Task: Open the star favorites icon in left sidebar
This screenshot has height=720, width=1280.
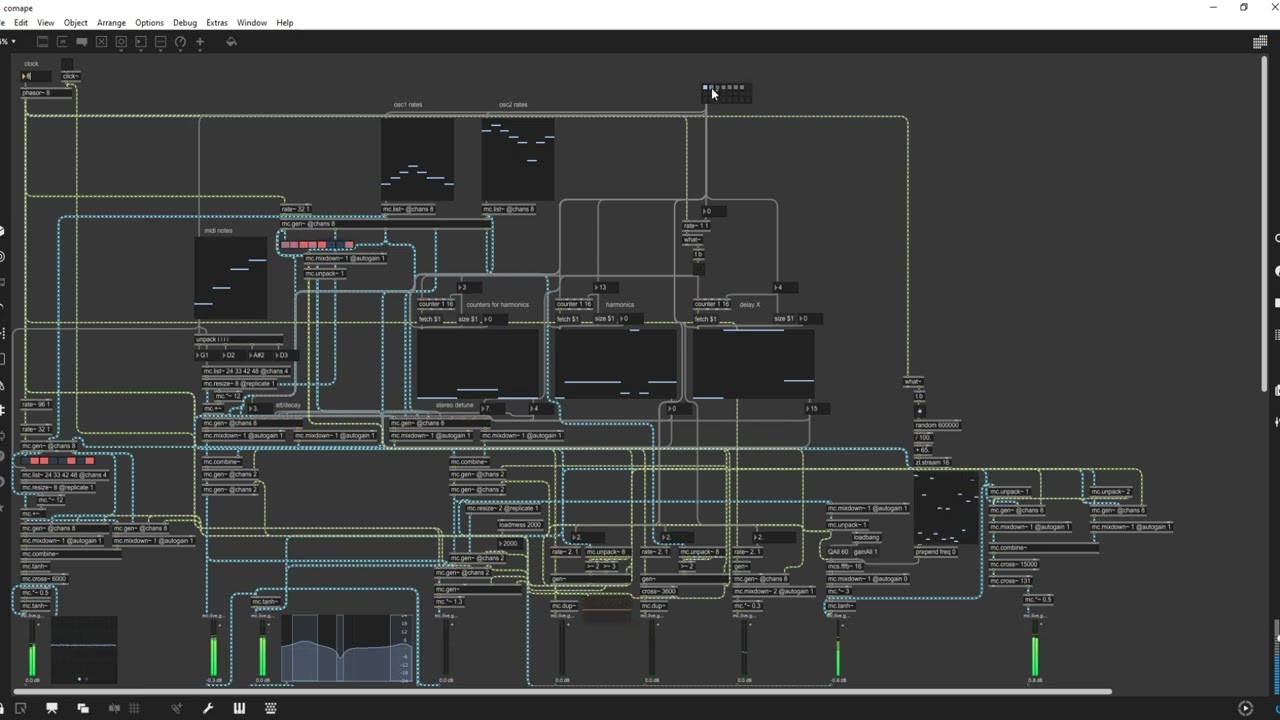Action: point(2,510)
